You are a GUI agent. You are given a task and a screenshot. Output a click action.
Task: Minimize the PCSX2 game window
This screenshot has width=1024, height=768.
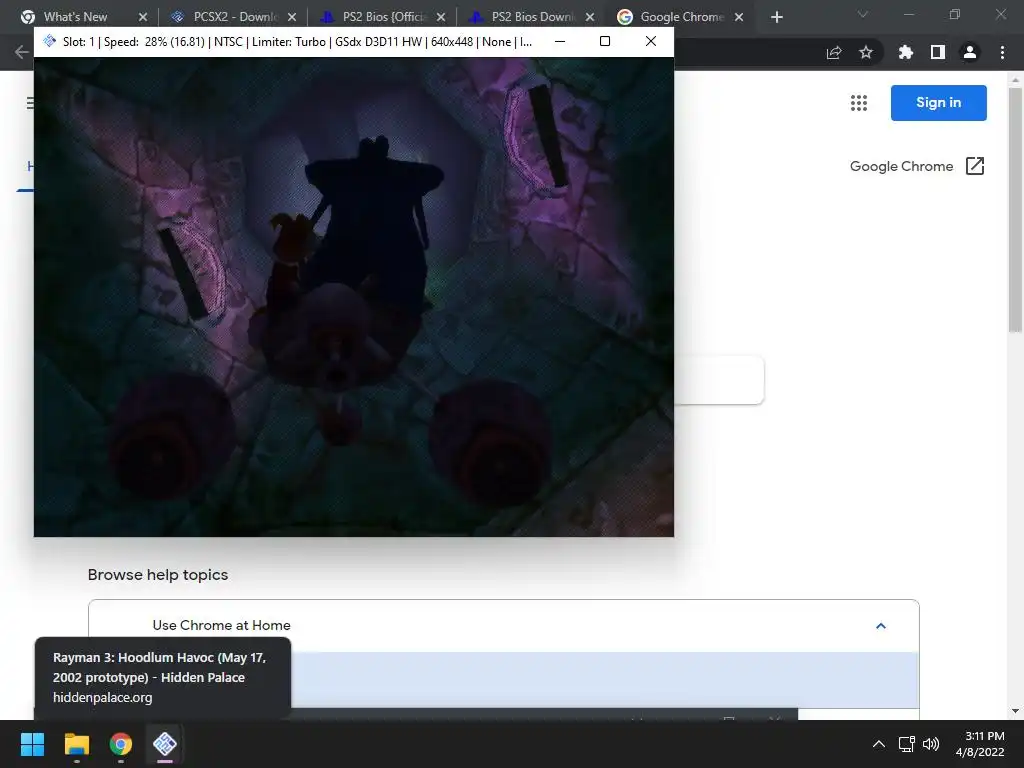tap(560, 41)
